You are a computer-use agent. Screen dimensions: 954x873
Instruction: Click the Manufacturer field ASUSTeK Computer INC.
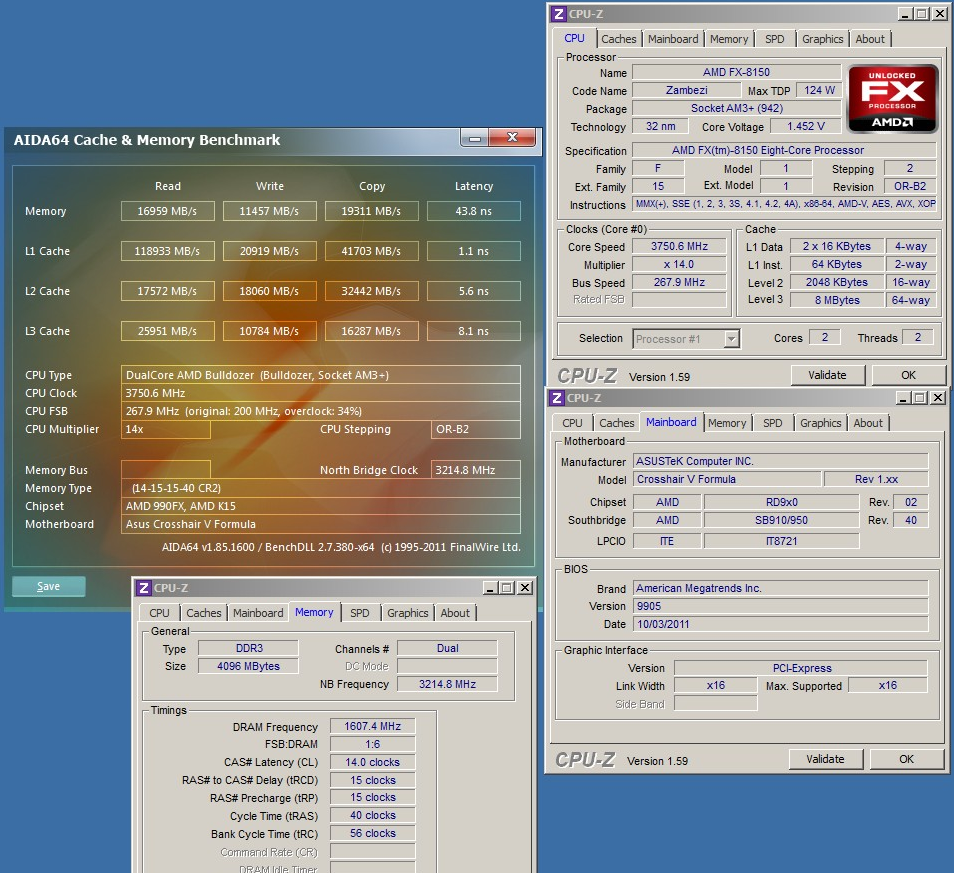point(781,461)
